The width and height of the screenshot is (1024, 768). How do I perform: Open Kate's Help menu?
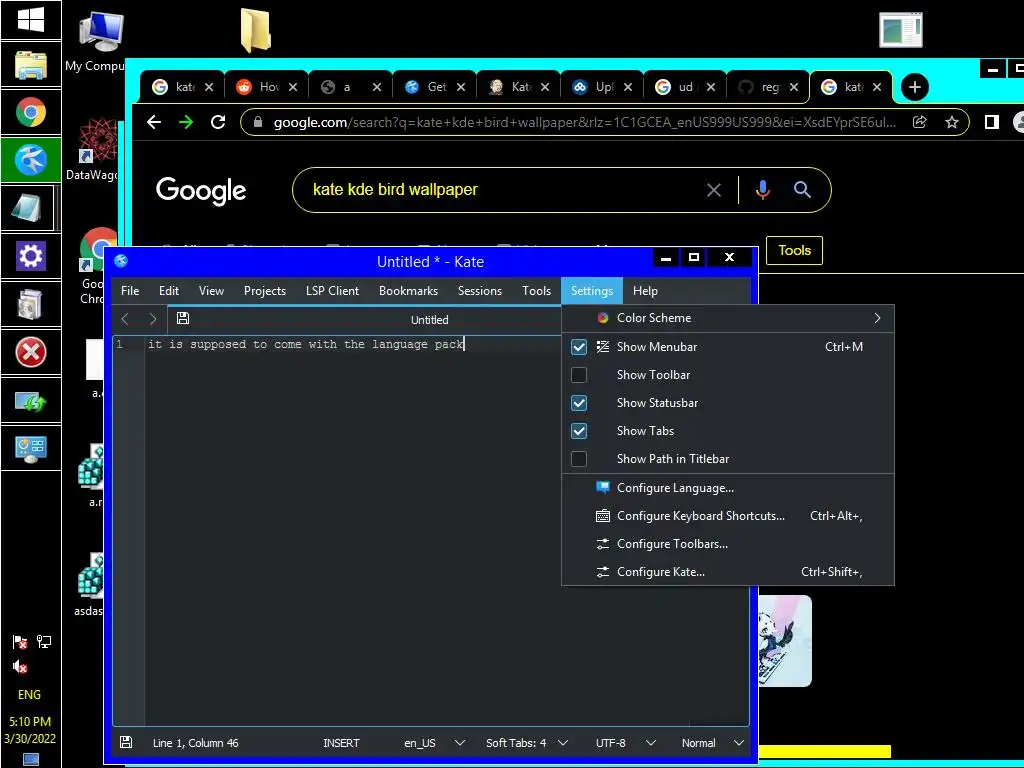click(645, 291)
